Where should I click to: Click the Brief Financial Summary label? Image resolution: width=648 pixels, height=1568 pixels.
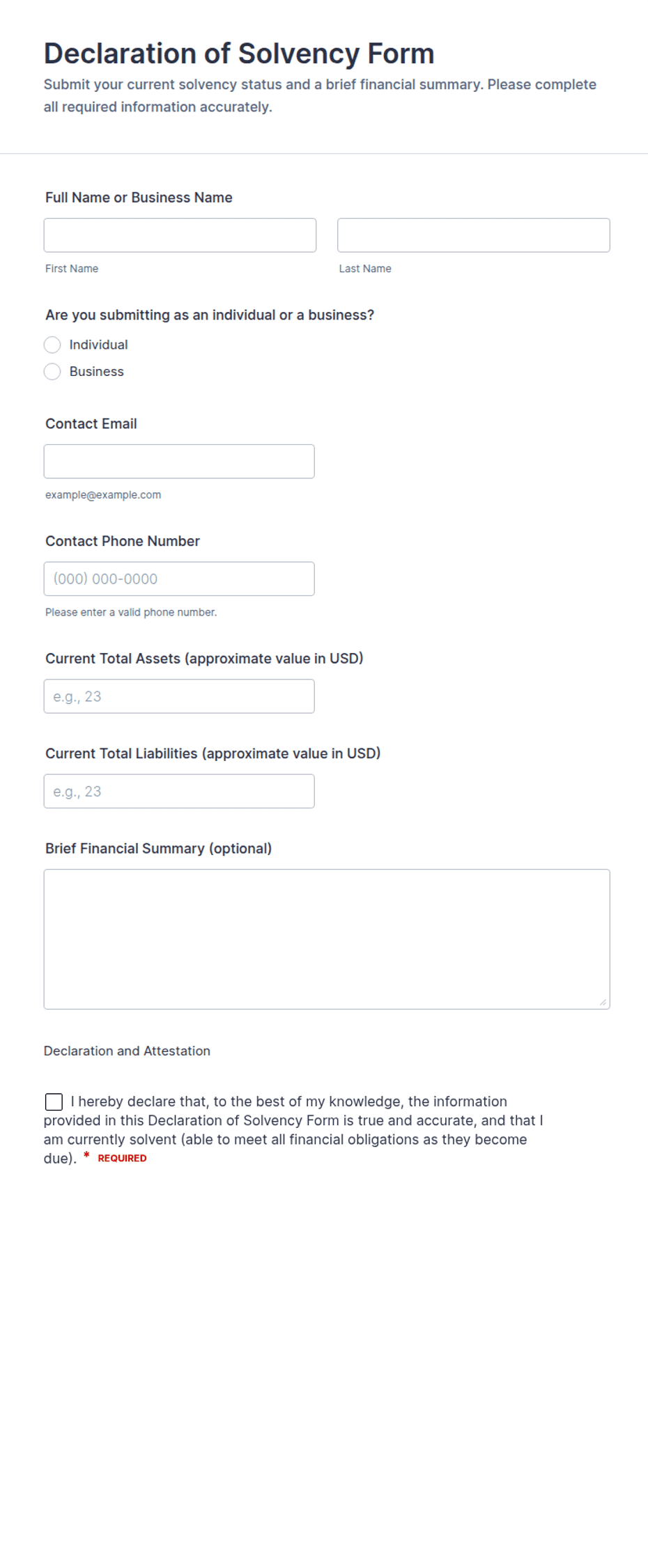point(158,849)
